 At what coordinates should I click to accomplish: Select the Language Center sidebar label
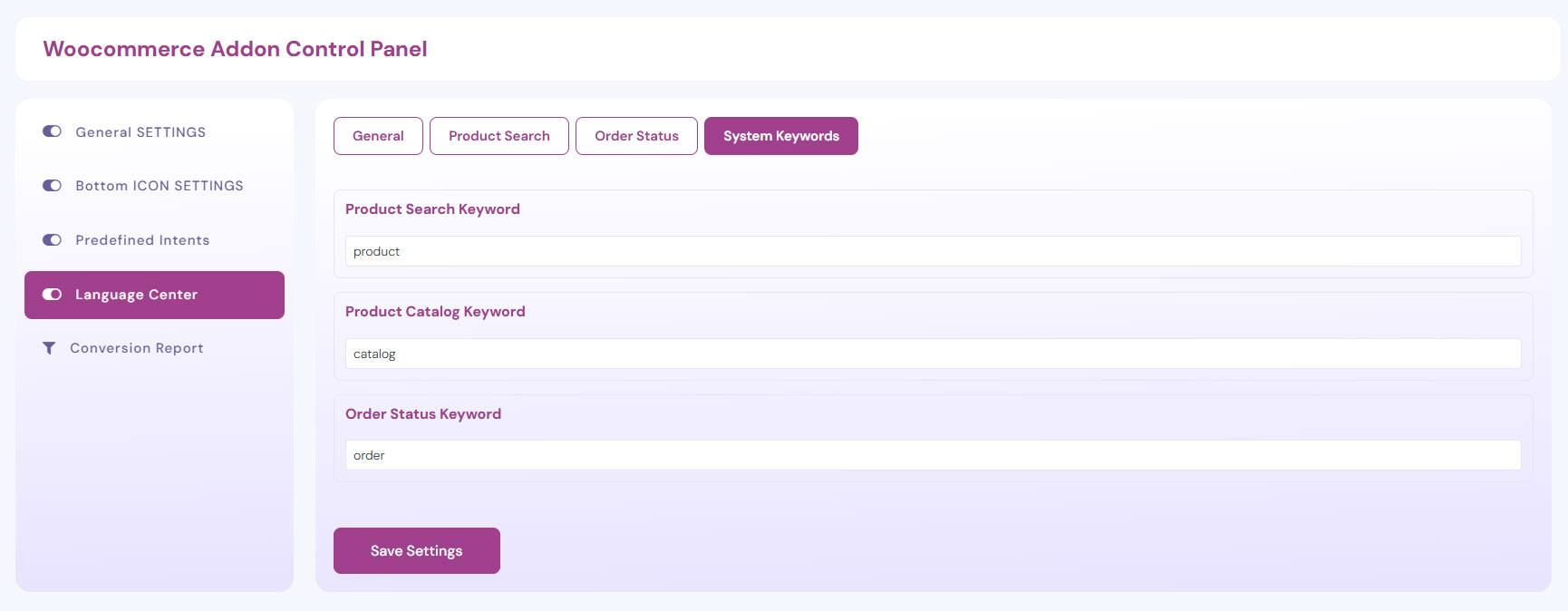[136, 295]
